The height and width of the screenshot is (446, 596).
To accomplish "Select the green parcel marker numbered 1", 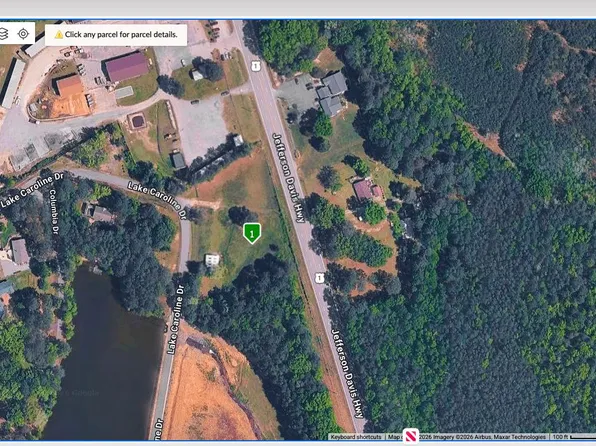I will pyautogui.click(x=252, y=233).
